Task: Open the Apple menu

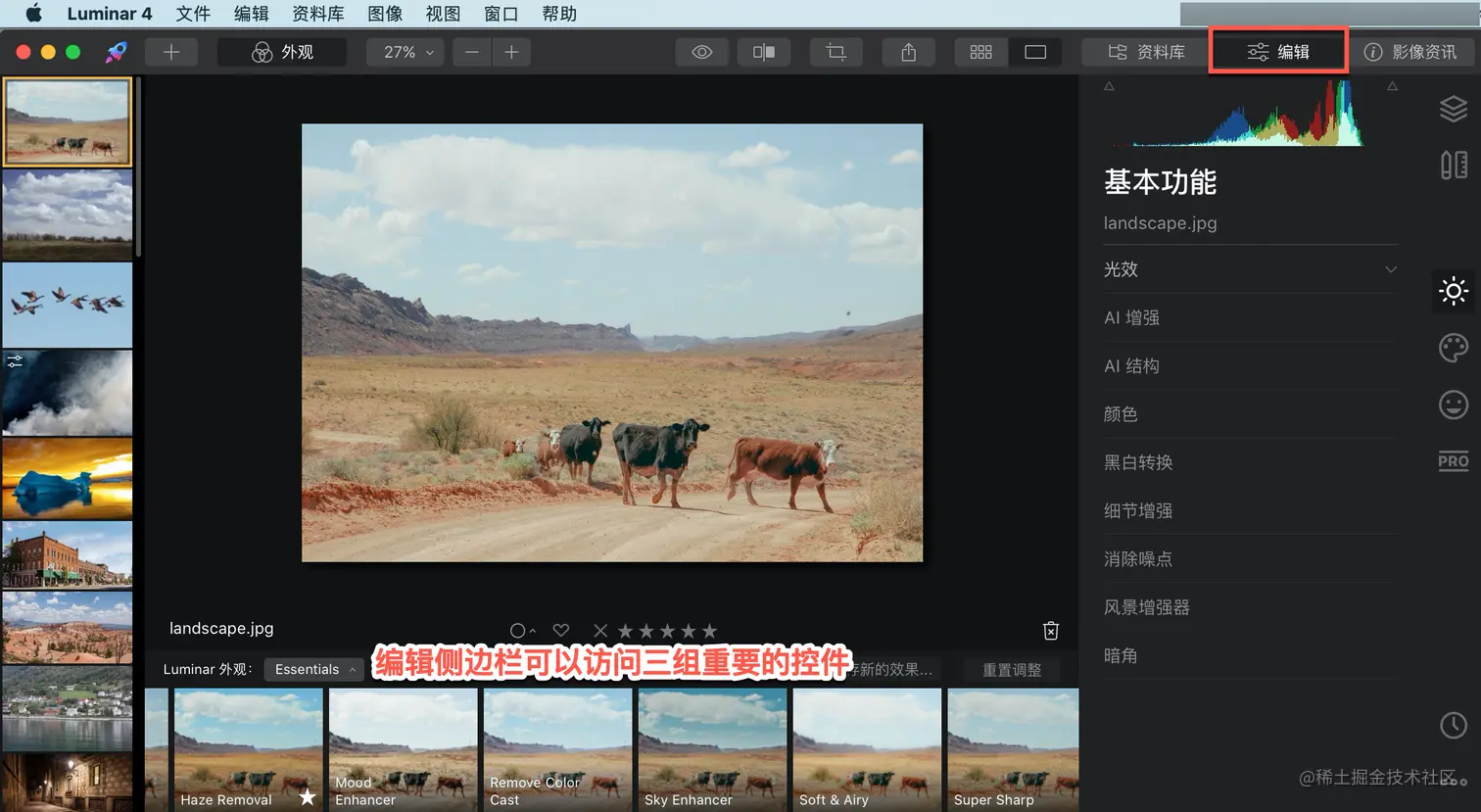Action: 34,14
